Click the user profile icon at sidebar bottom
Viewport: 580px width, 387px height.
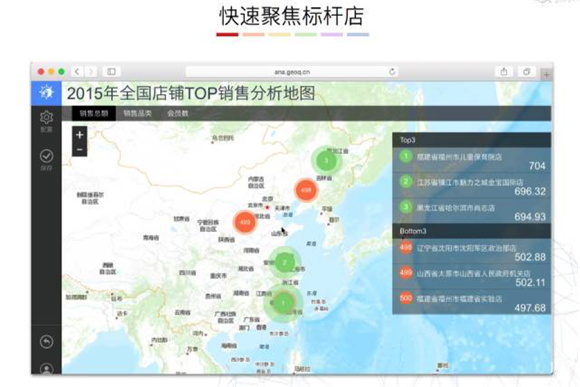[46, 369]
